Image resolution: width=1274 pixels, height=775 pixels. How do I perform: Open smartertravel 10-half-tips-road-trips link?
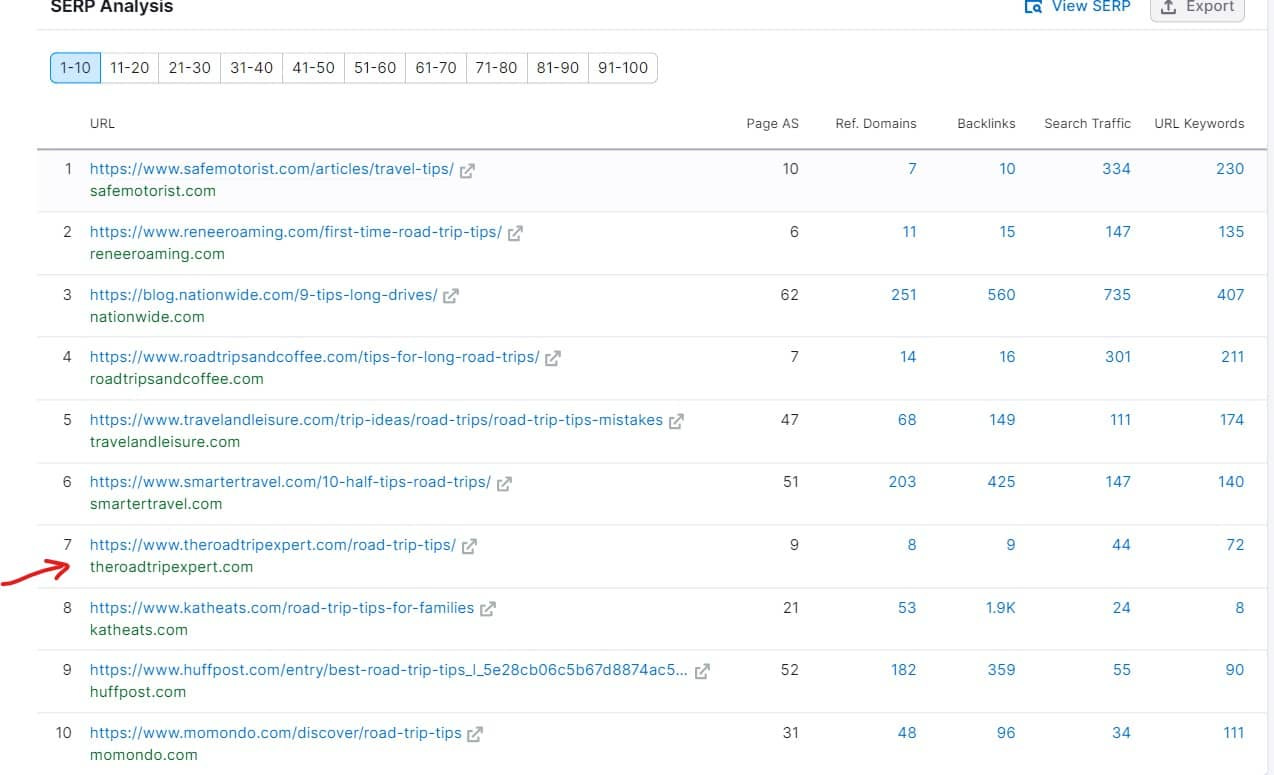(x=290, y=482)
